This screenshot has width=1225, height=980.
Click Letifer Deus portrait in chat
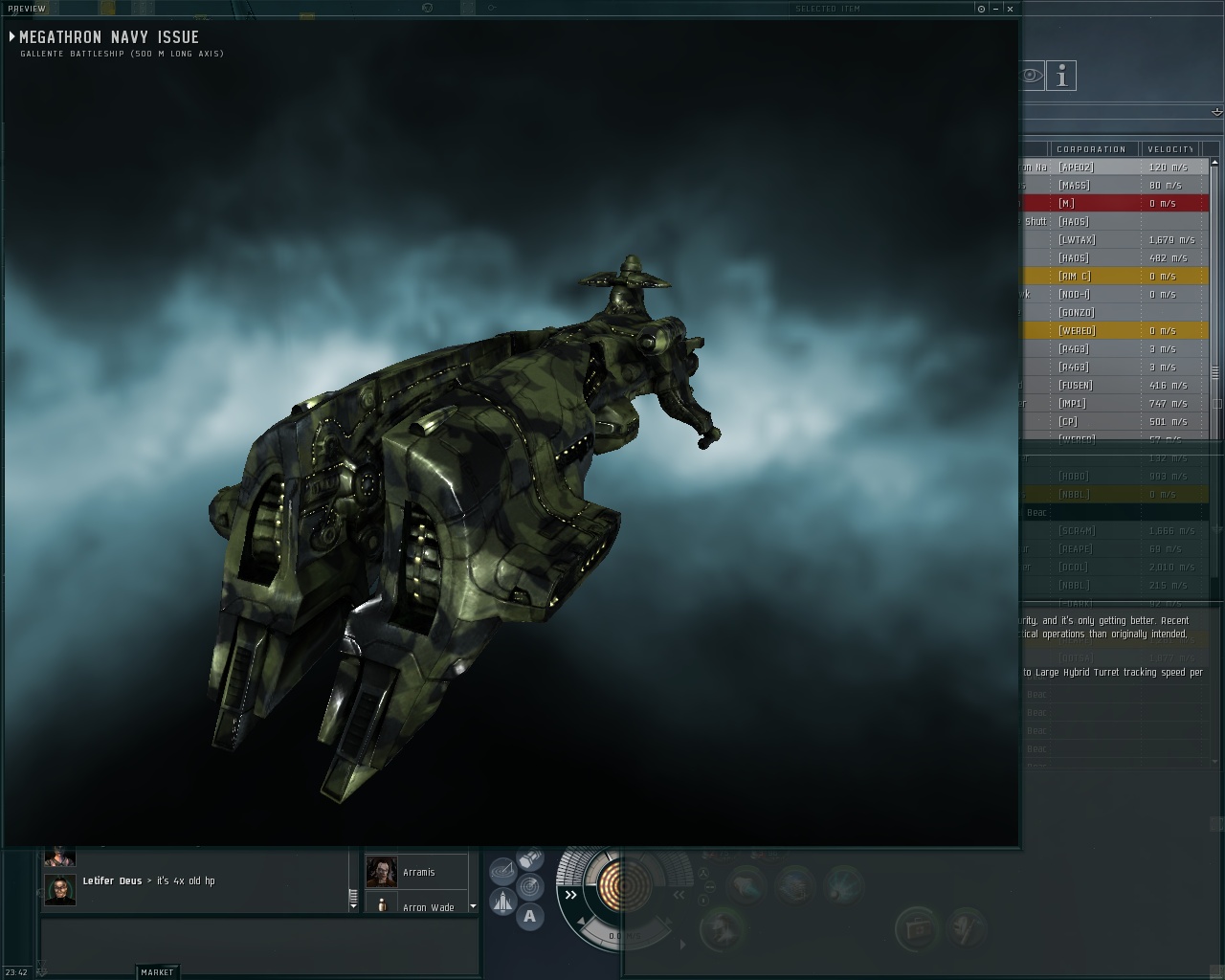(60, 890)
